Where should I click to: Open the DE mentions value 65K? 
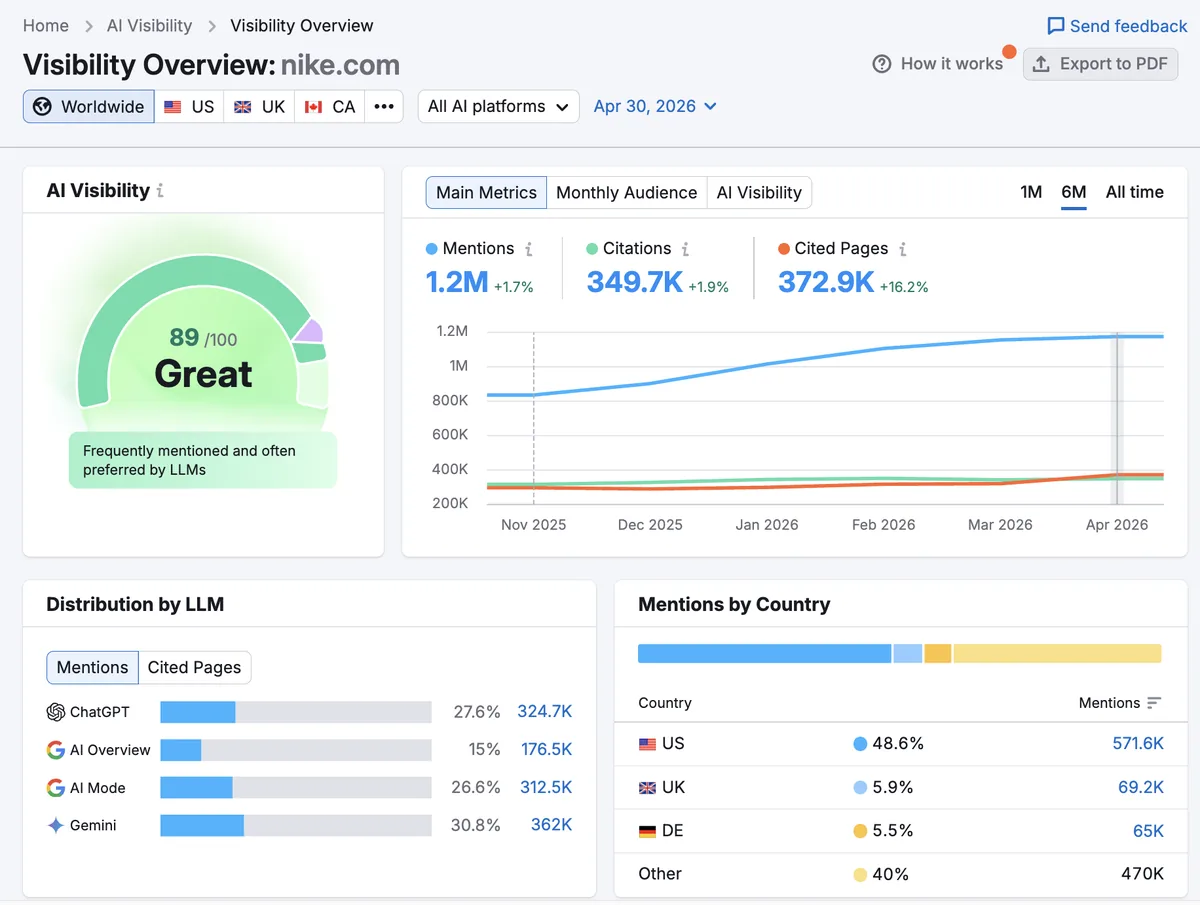click(1148, 831)
